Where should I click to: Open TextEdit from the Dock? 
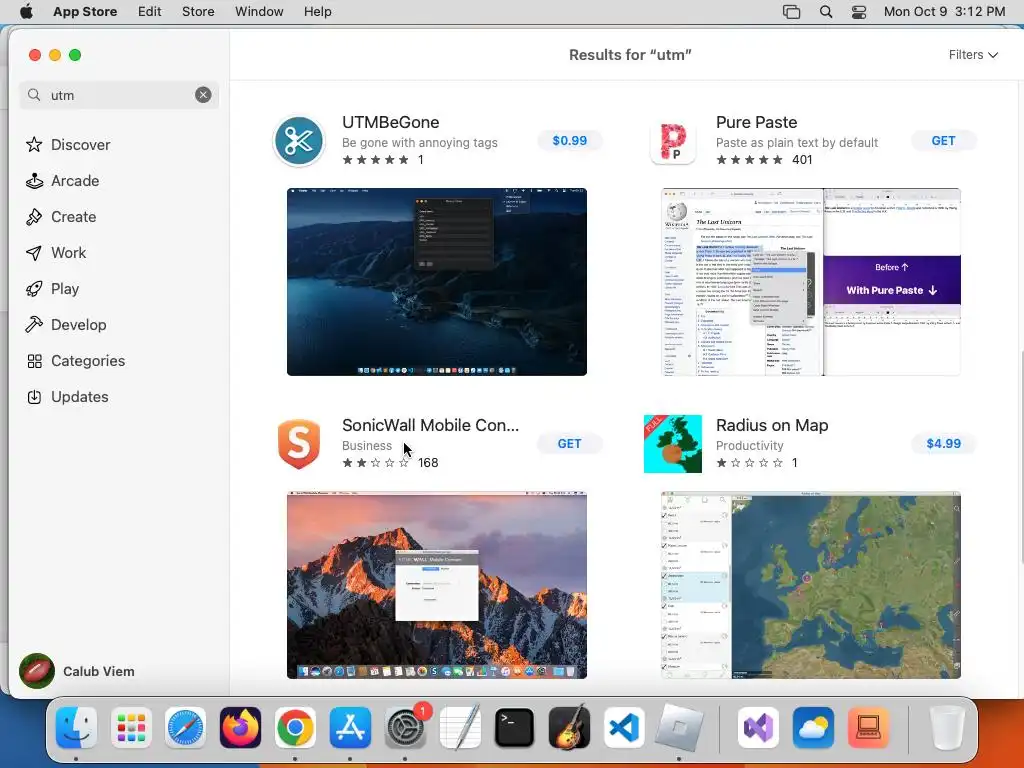tap(460, 727)
